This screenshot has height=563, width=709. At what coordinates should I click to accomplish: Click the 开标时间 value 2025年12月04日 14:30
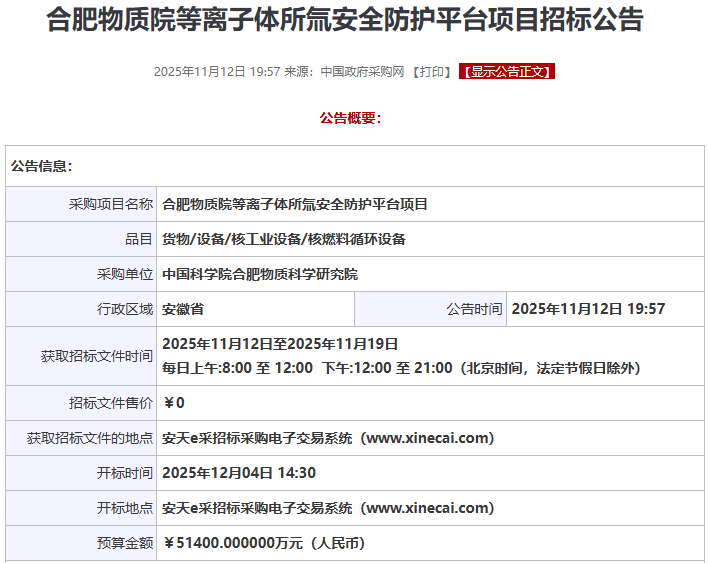click(239, 473)
